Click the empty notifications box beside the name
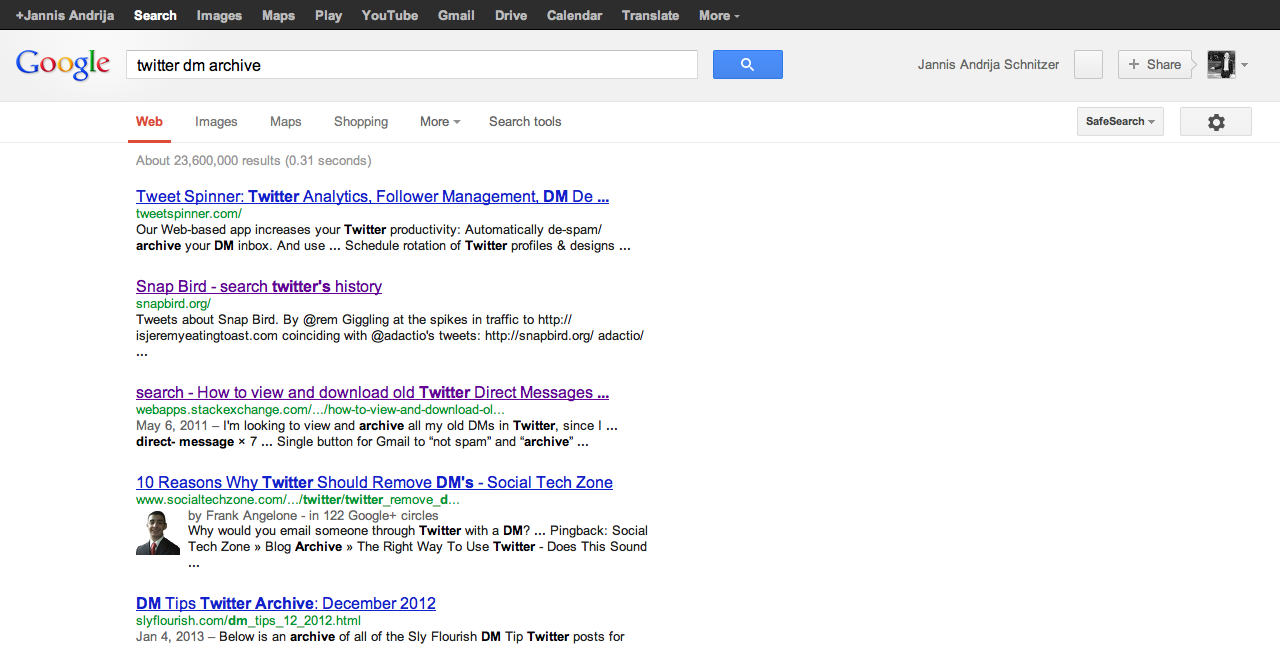1280x647 pixels. click(1088, 64)
